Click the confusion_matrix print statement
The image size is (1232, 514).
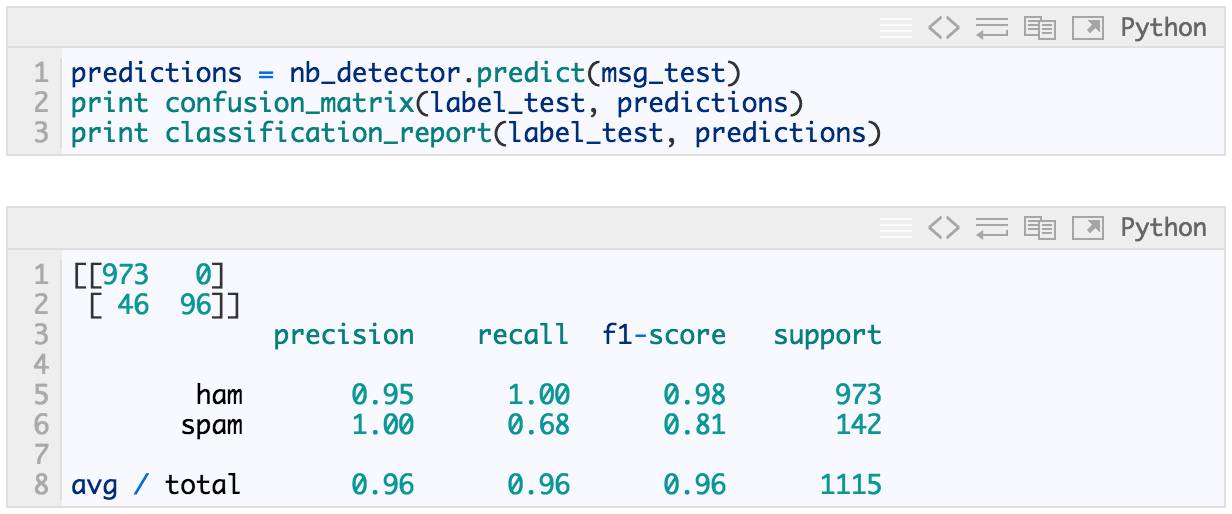tap(437, 103)
